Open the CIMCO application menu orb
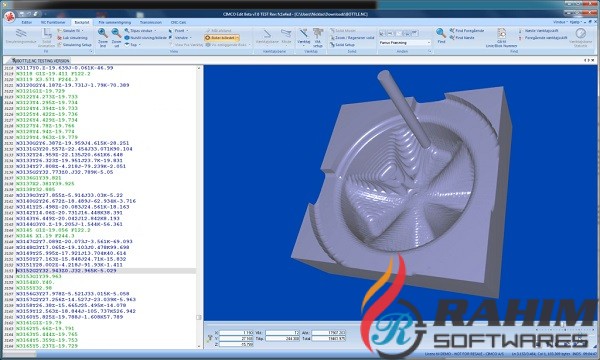The width and height of the screenshot is (600, 360). tap(9, 16)
